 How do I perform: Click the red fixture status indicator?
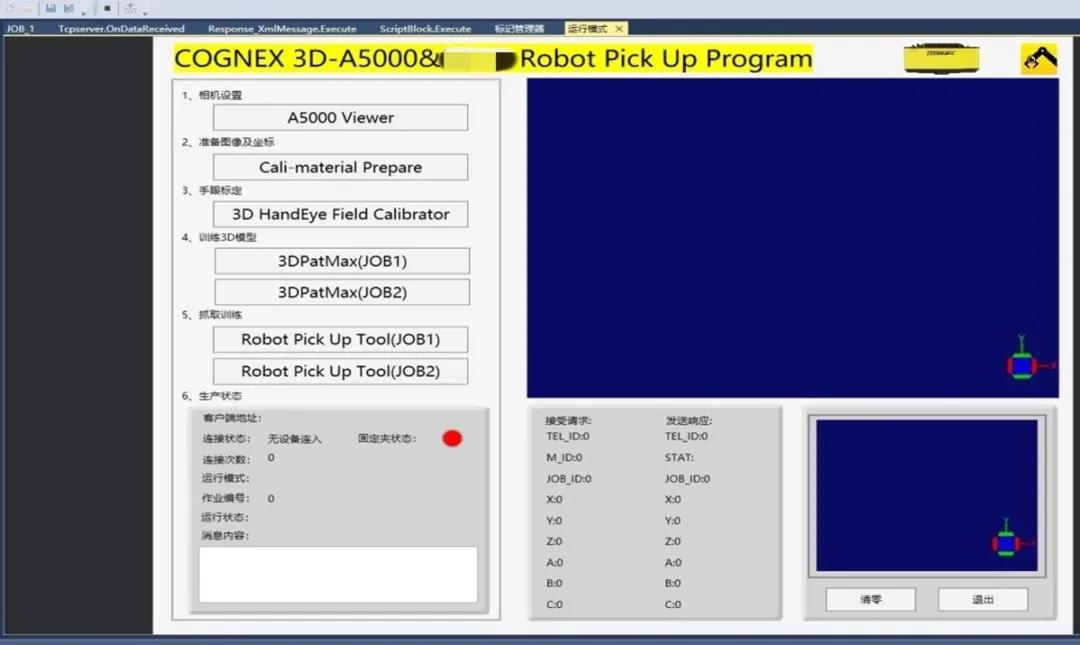click(x=452, y=438)
